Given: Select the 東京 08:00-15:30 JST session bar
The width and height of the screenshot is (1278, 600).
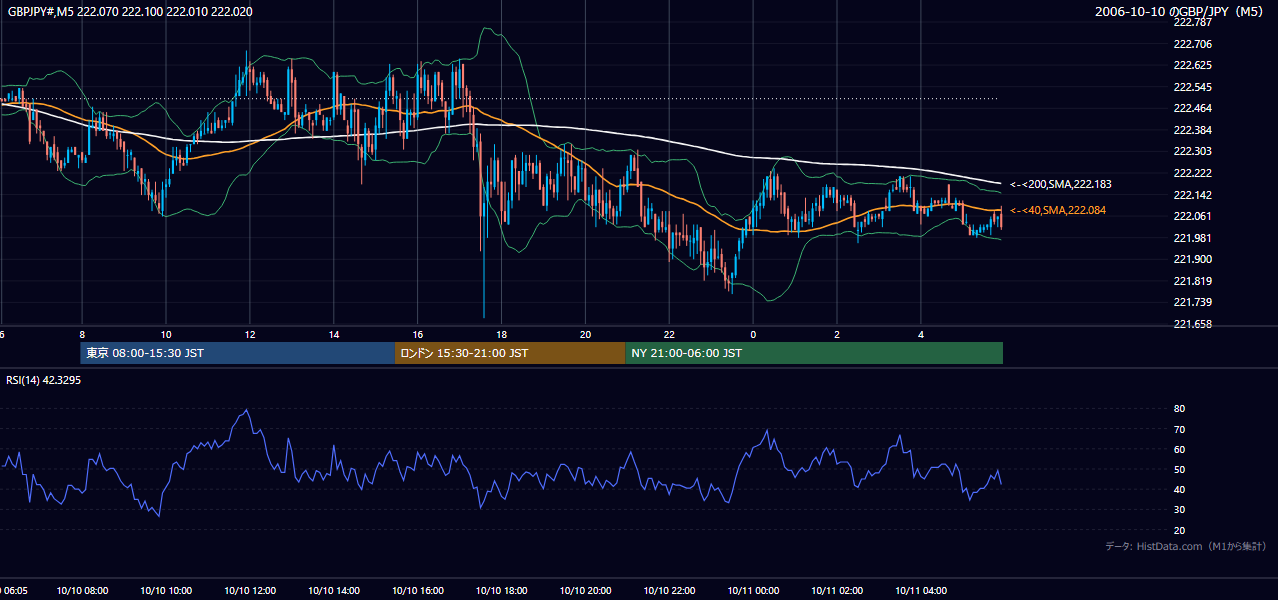Looking at the screenshot, I should pyautogui.click(x=238, y=353).
